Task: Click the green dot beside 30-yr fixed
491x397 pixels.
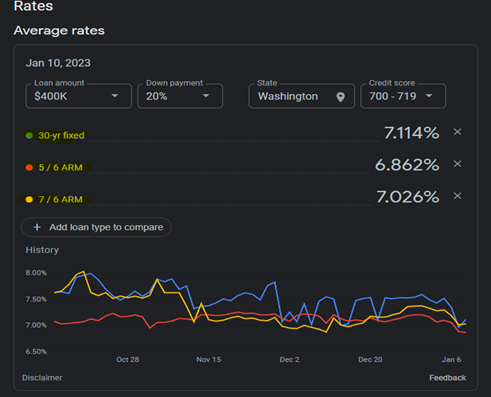Action: (x=29, y=135)
